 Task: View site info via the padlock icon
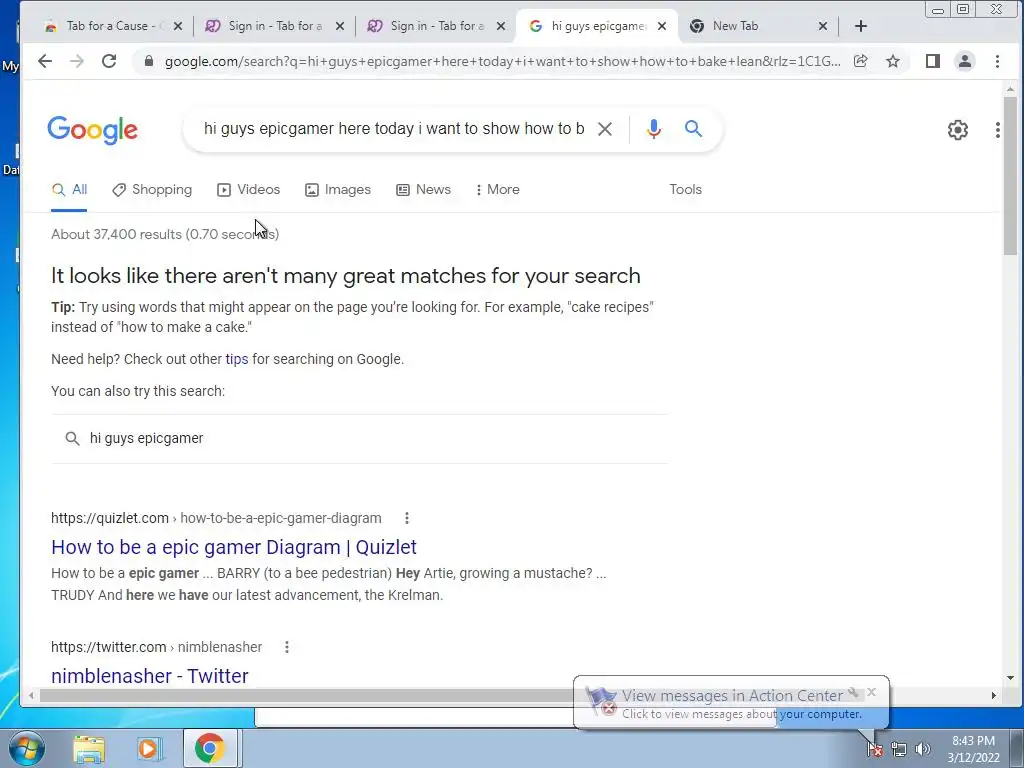(149, 61)
